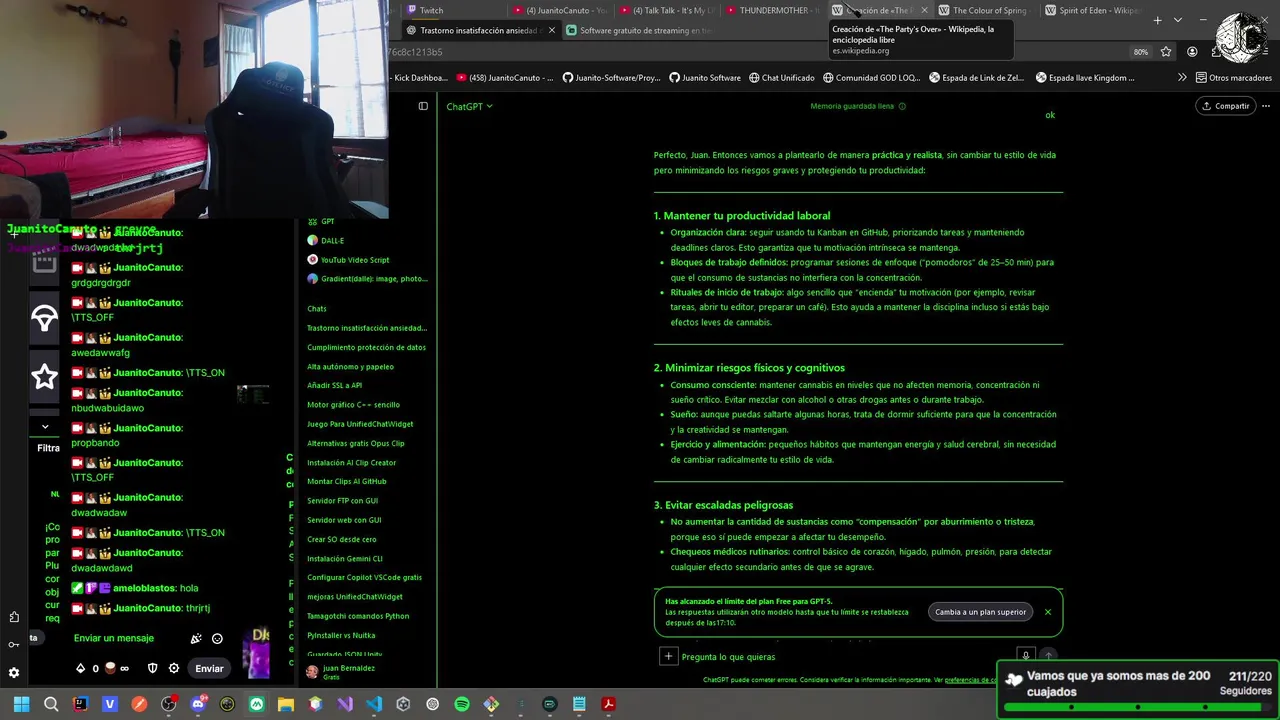Open the purple Visual Studio taskbar icon
The width and height of the screenshot is (1280, 720).
(345, 704)
